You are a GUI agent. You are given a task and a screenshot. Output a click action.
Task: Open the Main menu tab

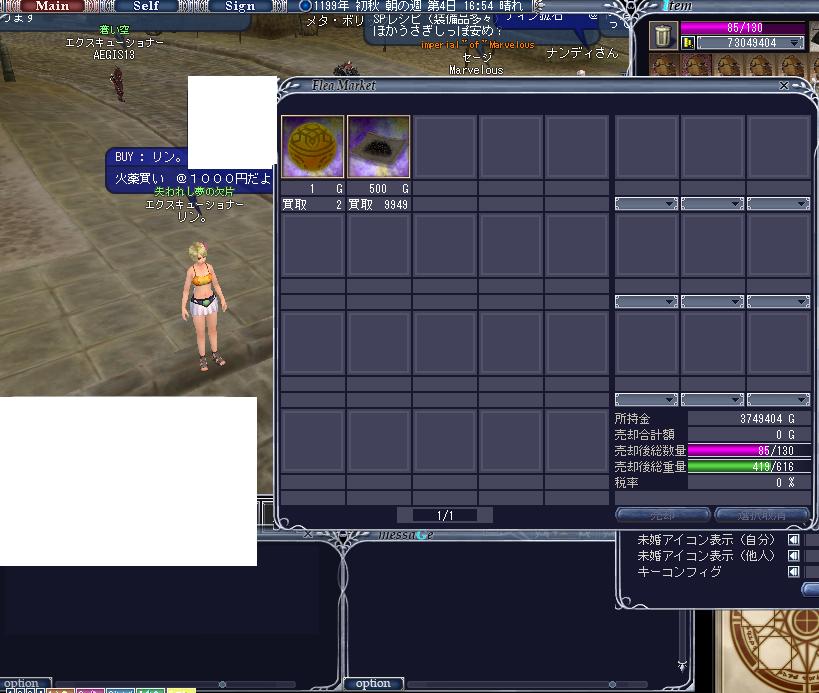pos(52,6)
